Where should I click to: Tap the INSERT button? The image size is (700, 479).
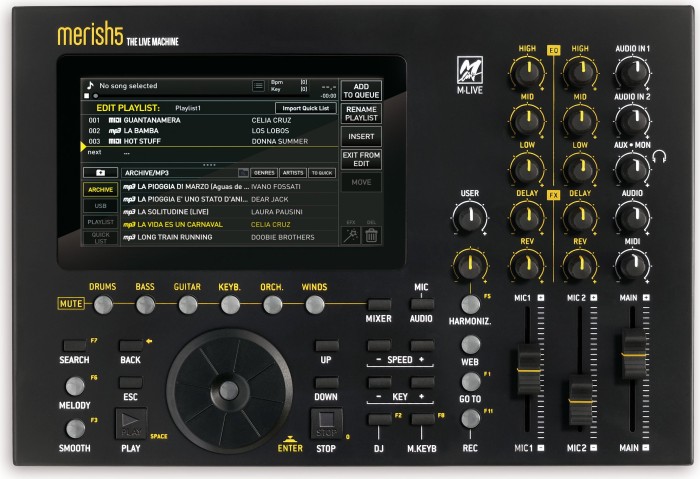coord(361,137)
